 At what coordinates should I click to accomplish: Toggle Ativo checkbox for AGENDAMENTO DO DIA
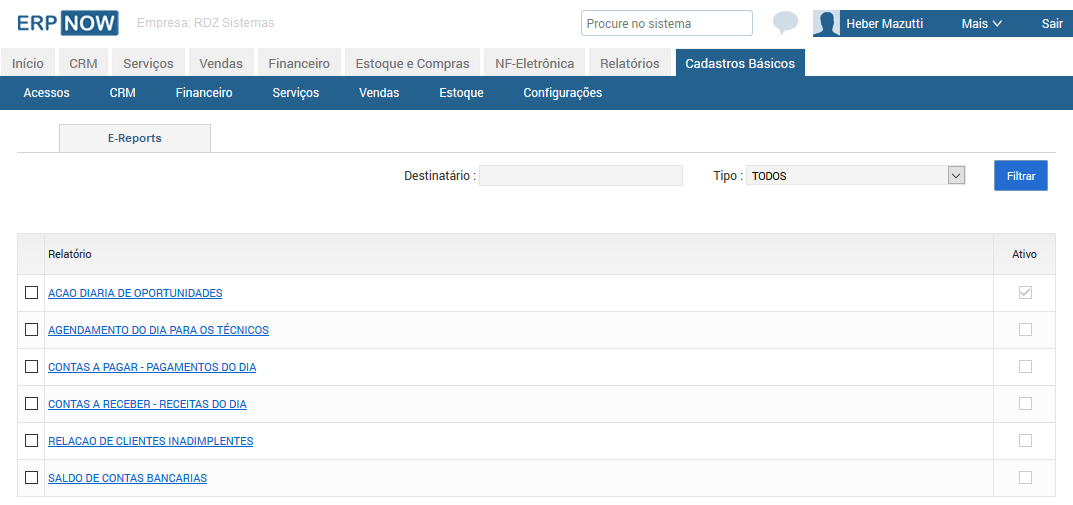point(1024,330)
